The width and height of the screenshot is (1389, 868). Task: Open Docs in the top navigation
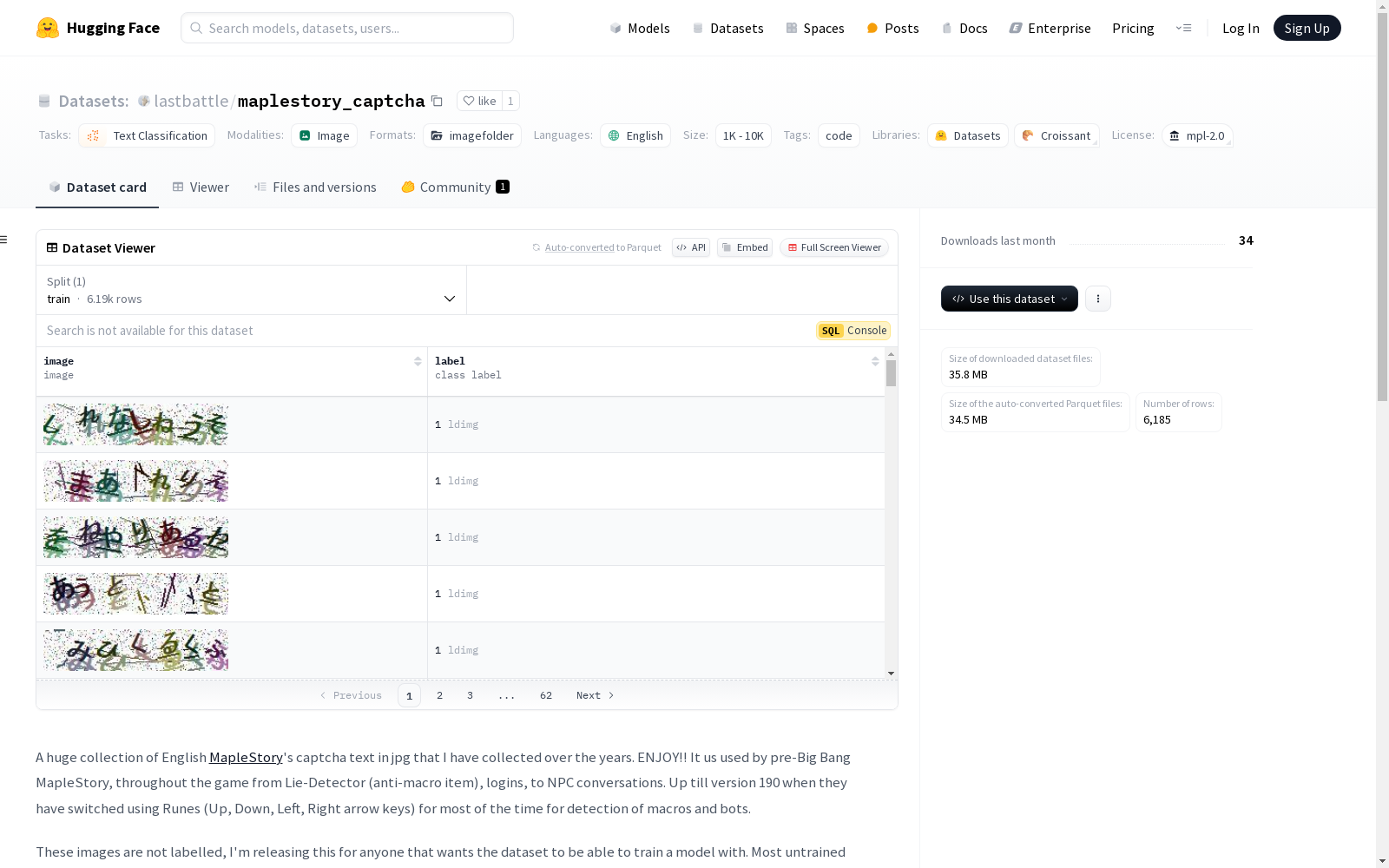(964, 28)
